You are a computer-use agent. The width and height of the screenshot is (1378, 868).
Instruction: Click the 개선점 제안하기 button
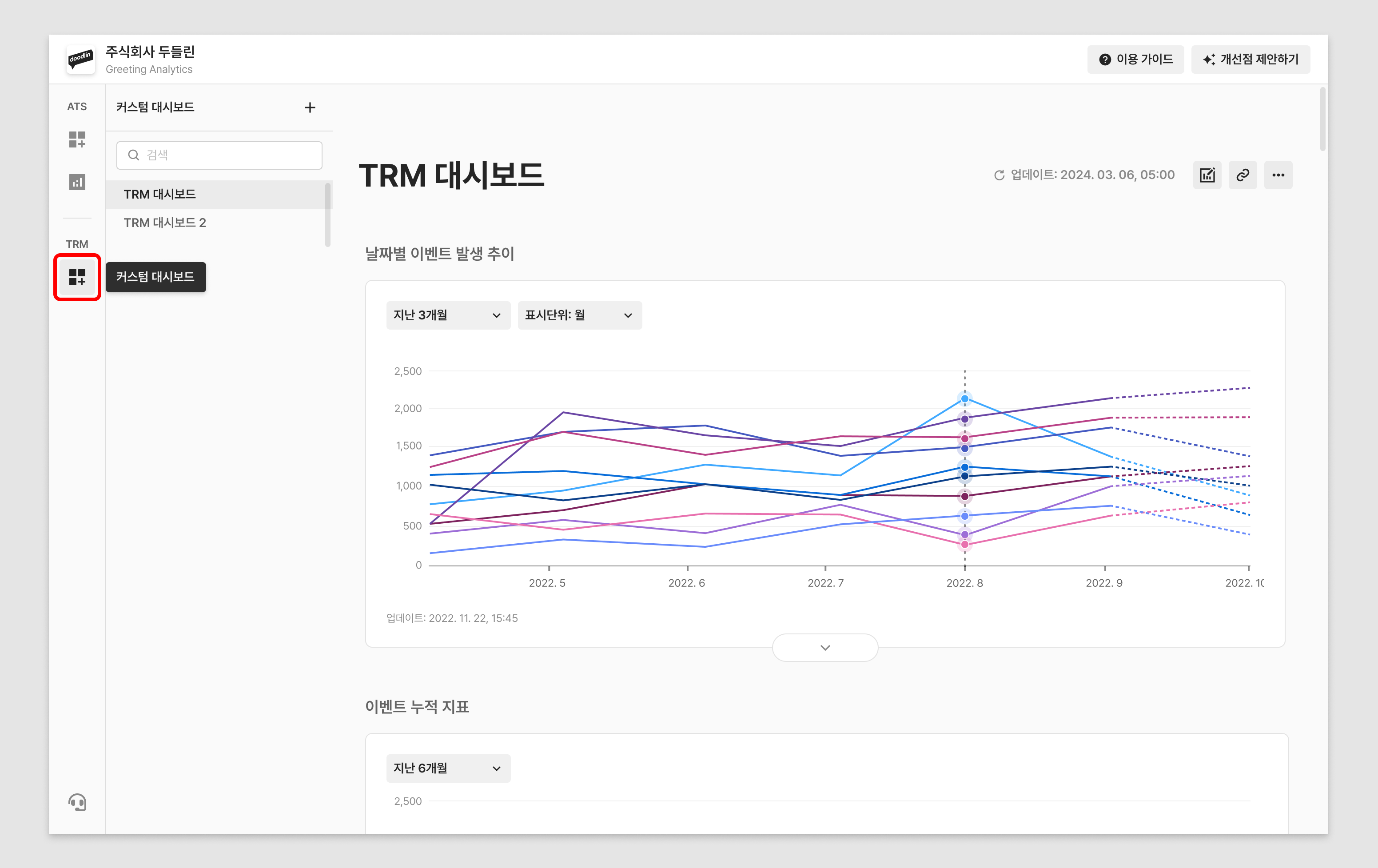1251,60
